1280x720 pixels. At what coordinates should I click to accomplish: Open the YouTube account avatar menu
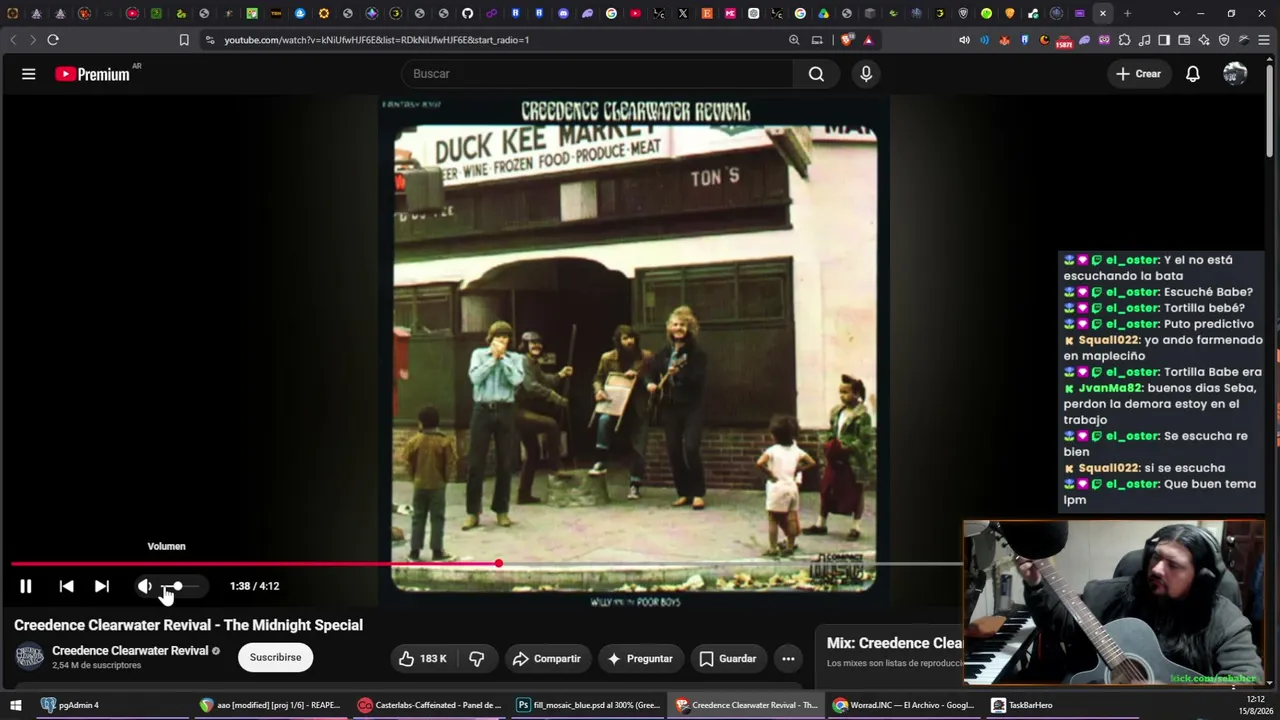point(1235,74)
